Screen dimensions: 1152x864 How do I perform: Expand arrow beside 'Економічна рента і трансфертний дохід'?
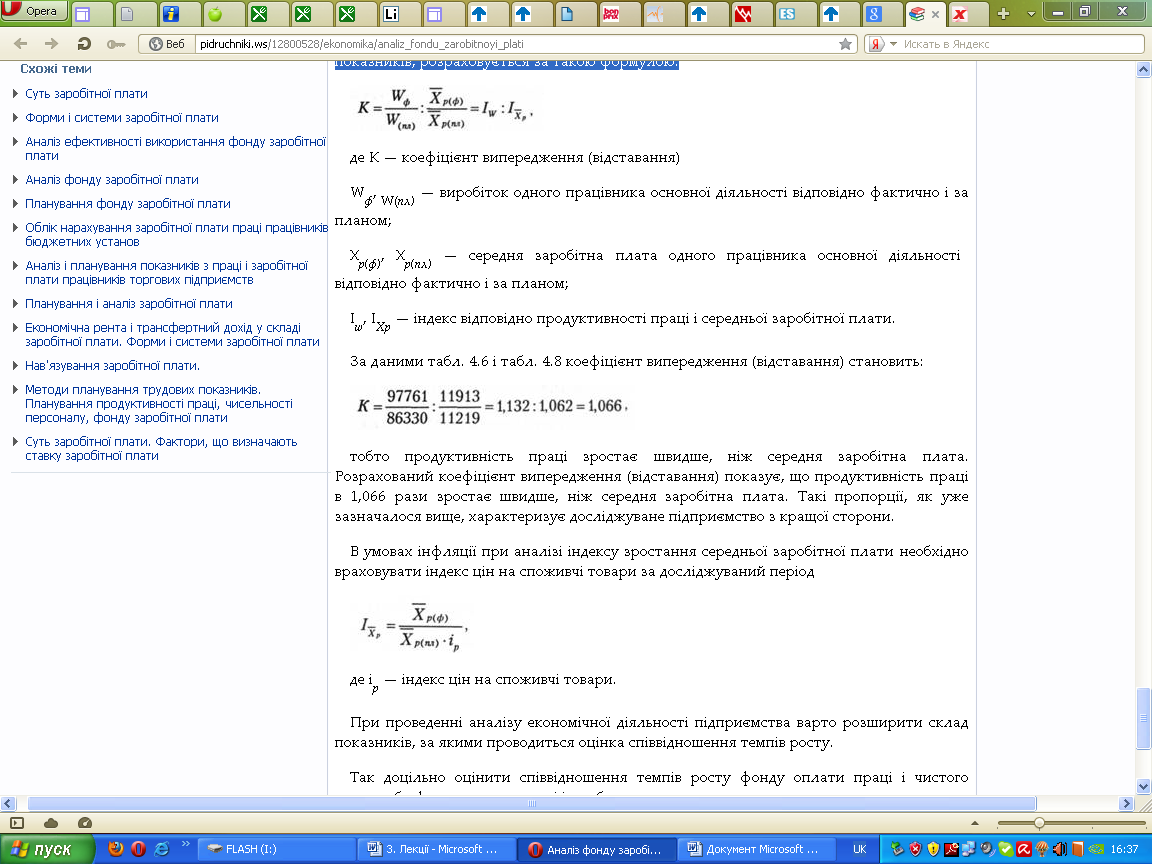pos(15,328)
